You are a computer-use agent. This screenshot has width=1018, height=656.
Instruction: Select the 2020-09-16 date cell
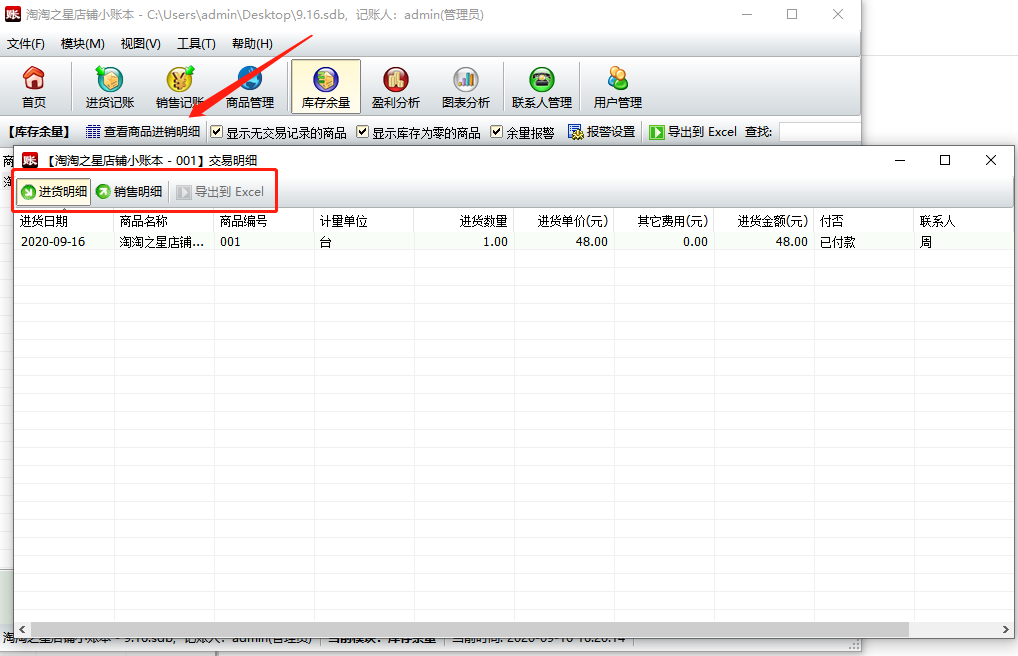[64, 242]
